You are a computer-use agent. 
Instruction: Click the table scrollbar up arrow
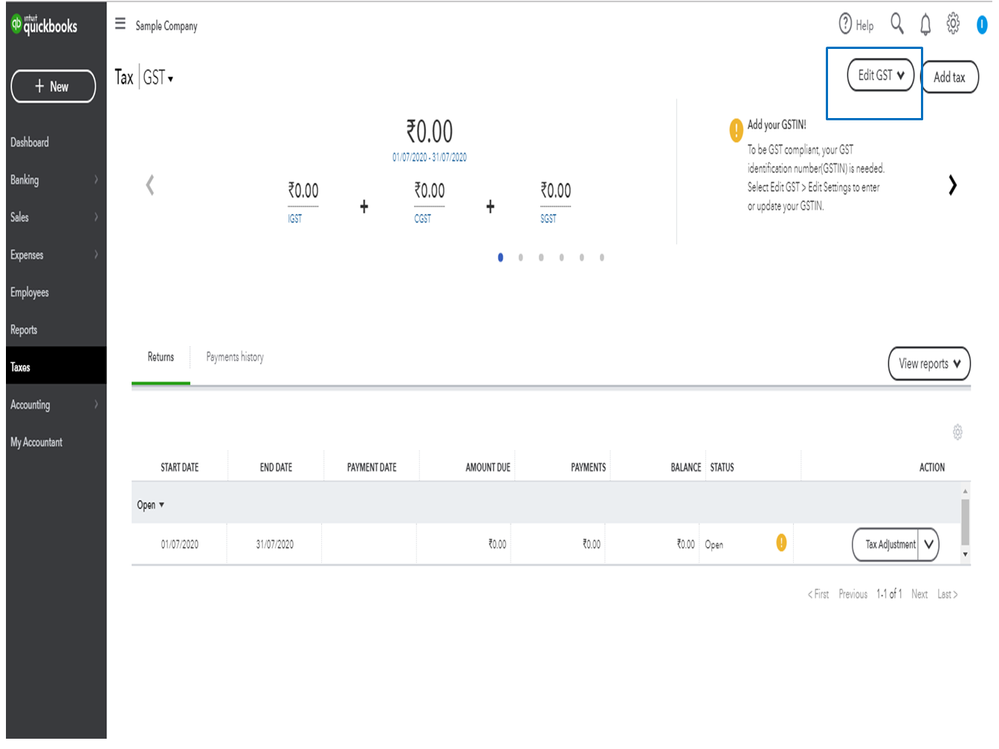965,491
